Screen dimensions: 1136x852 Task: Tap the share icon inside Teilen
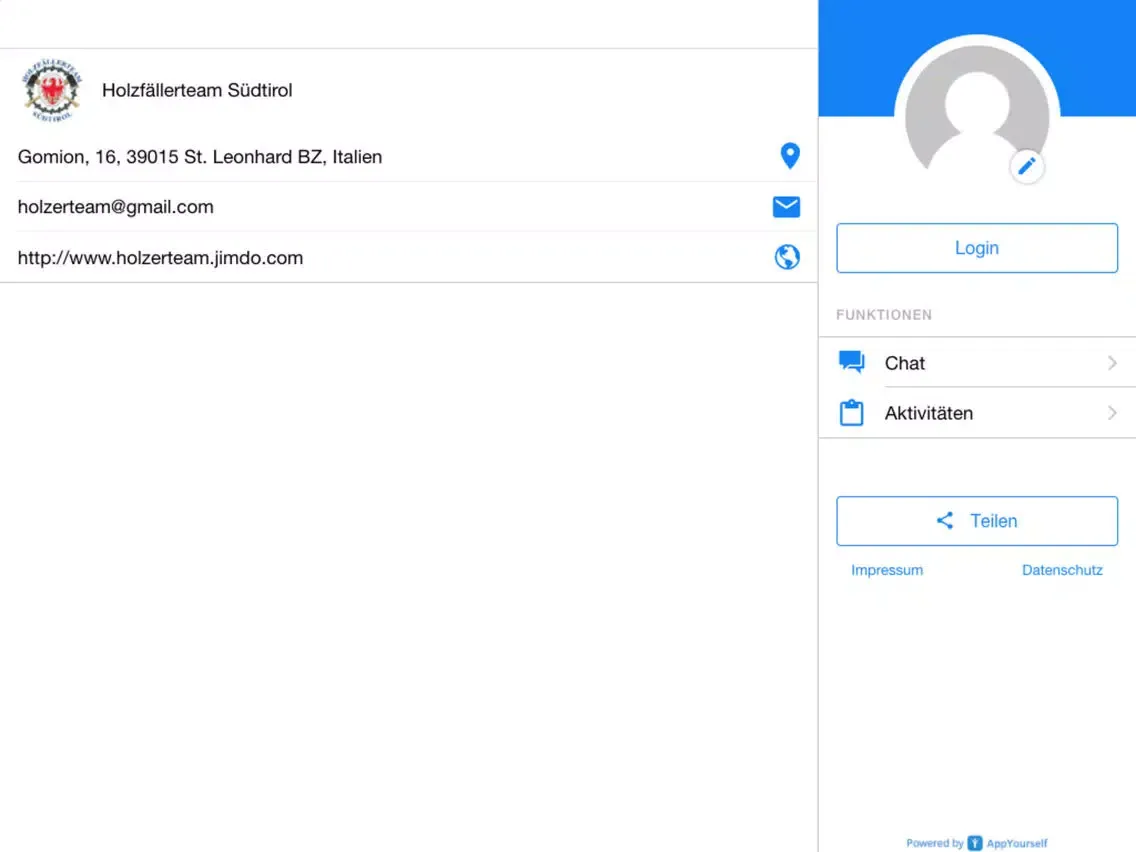click(945, 520)
